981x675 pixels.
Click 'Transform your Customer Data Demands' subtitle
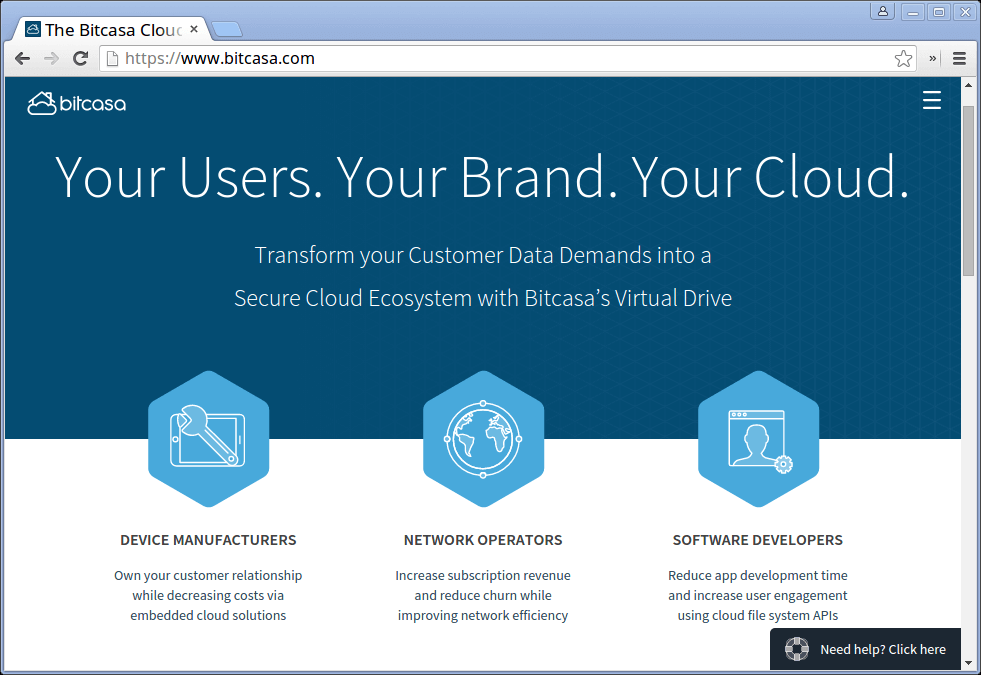click(483, 255)
